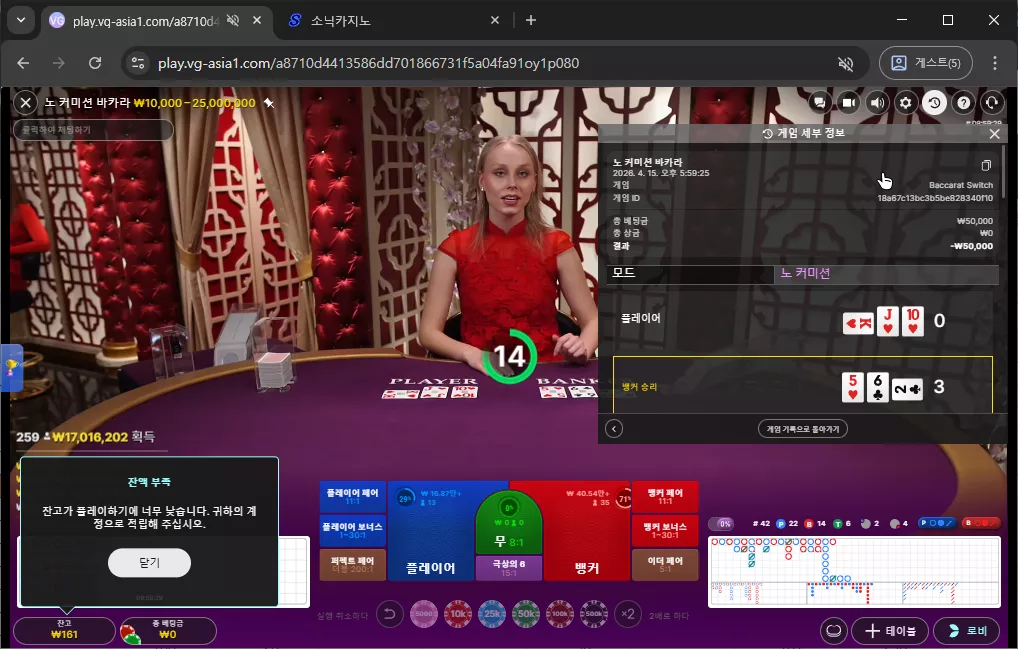
Task: Bet on Banker Pair 11:1
Action: tap(665, 496)
